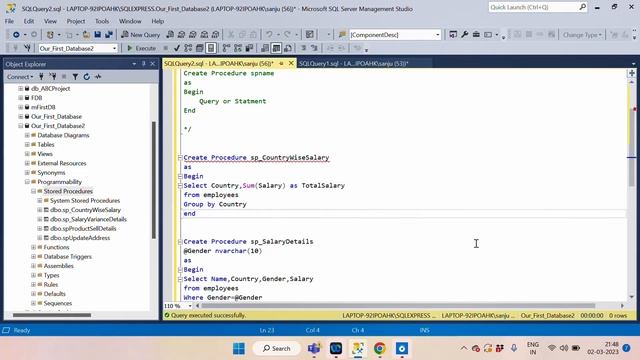Click the Windows Start button
This screenshot has width=640, height=360.
(239, 348)
